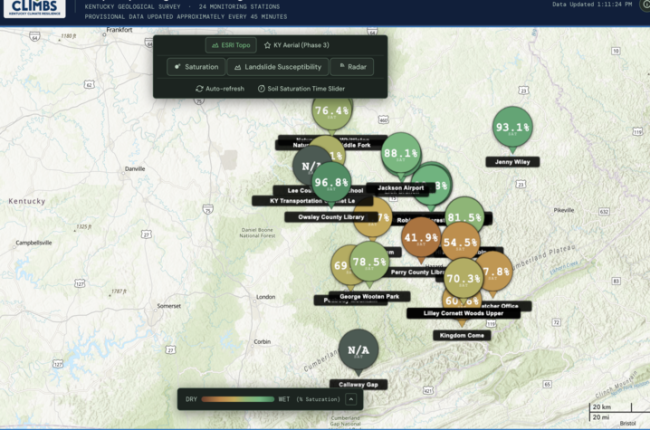The height and width of the screenshot is (430, 650).
Task: Click the 20 km map scale bar
Action: (x=610, y=407)
